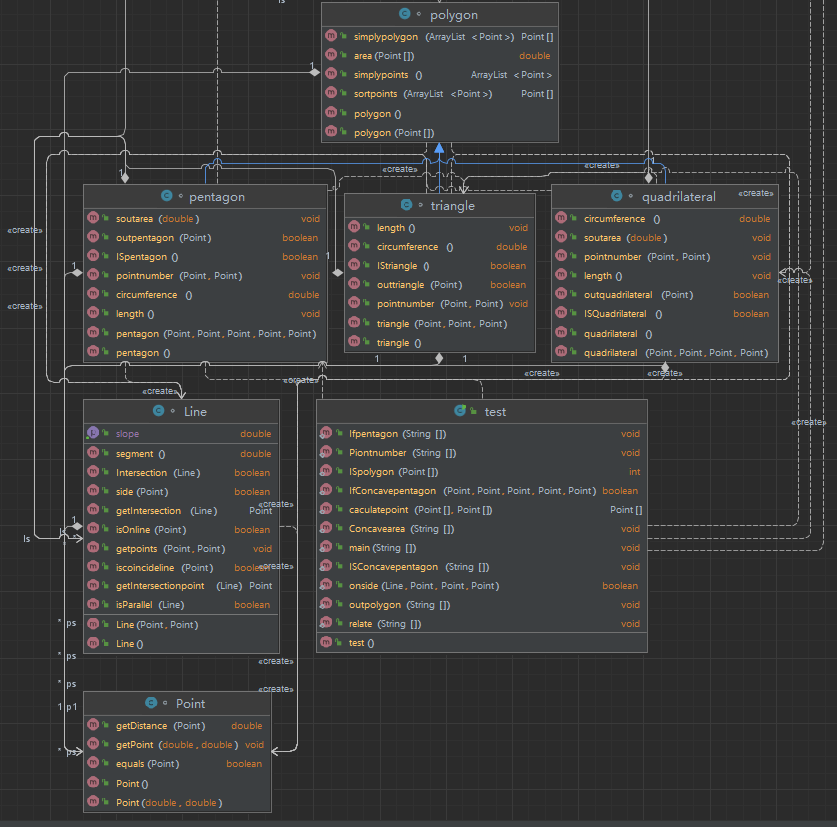Click the class icon beside the Line title
837x827 pixels.
point(159,411)
